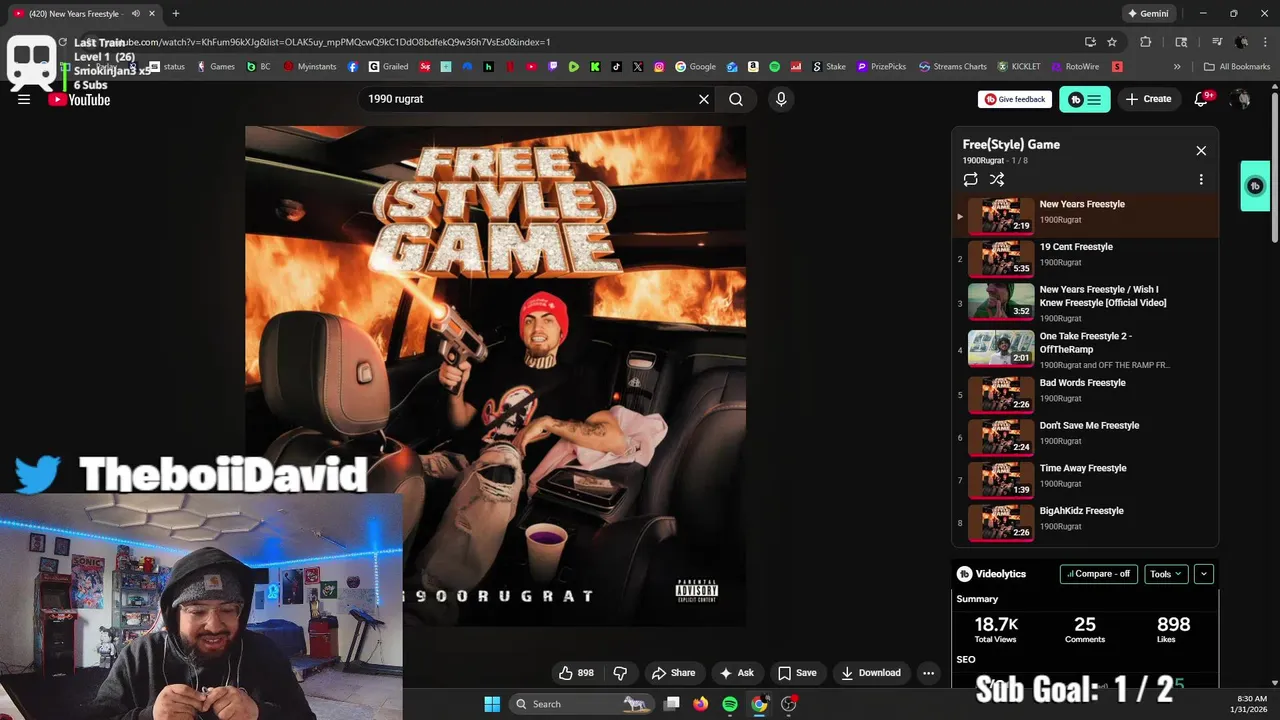Click the Create button

pyautogui.click(x=1148, y=99)
